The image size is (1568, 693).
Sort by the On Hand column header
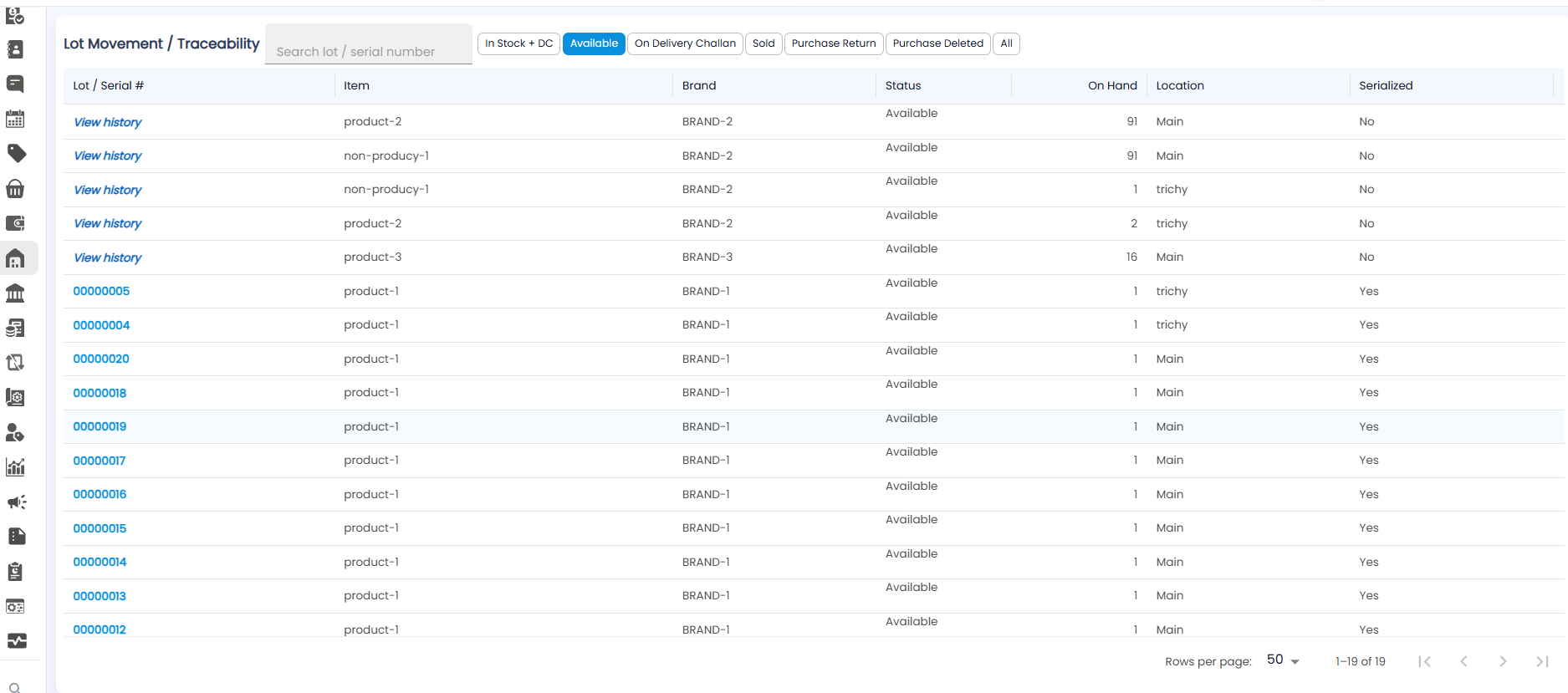(1112, 85)
